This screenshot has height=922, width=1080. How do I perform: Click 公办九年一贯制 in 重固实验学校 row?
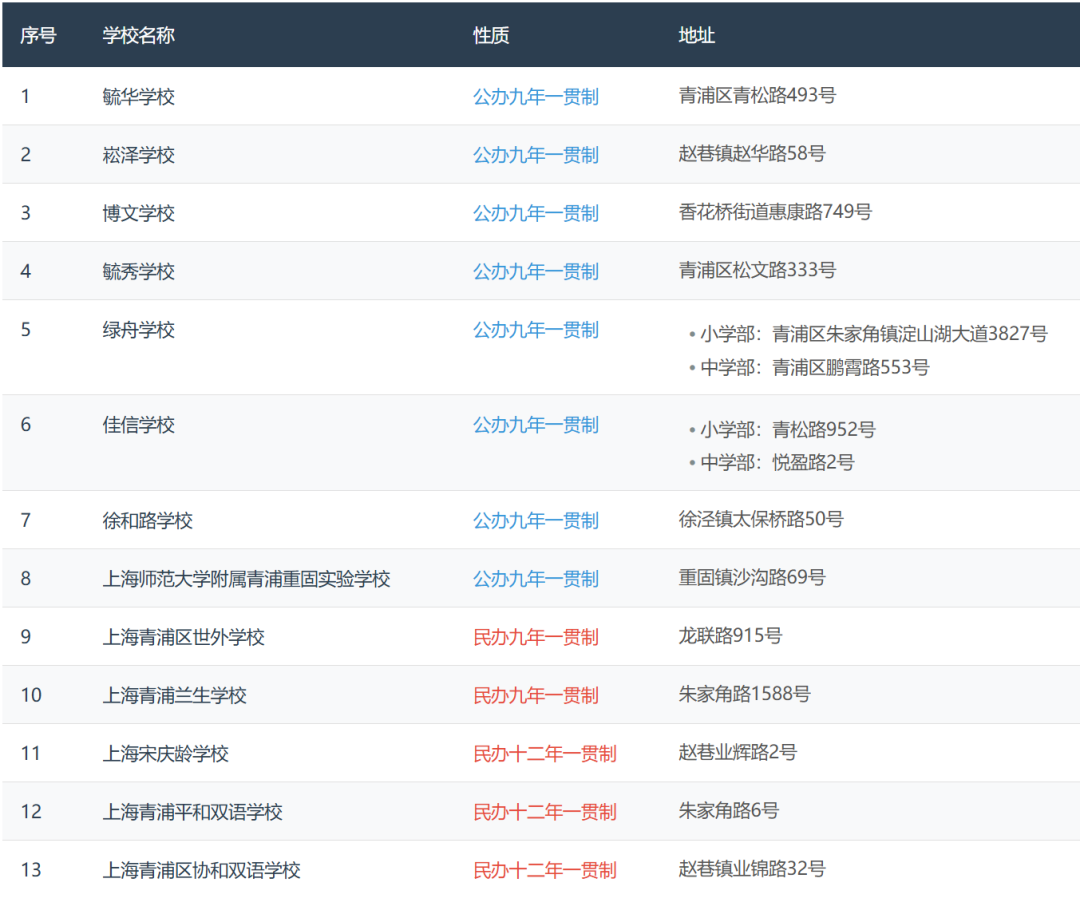pos(536,578)
